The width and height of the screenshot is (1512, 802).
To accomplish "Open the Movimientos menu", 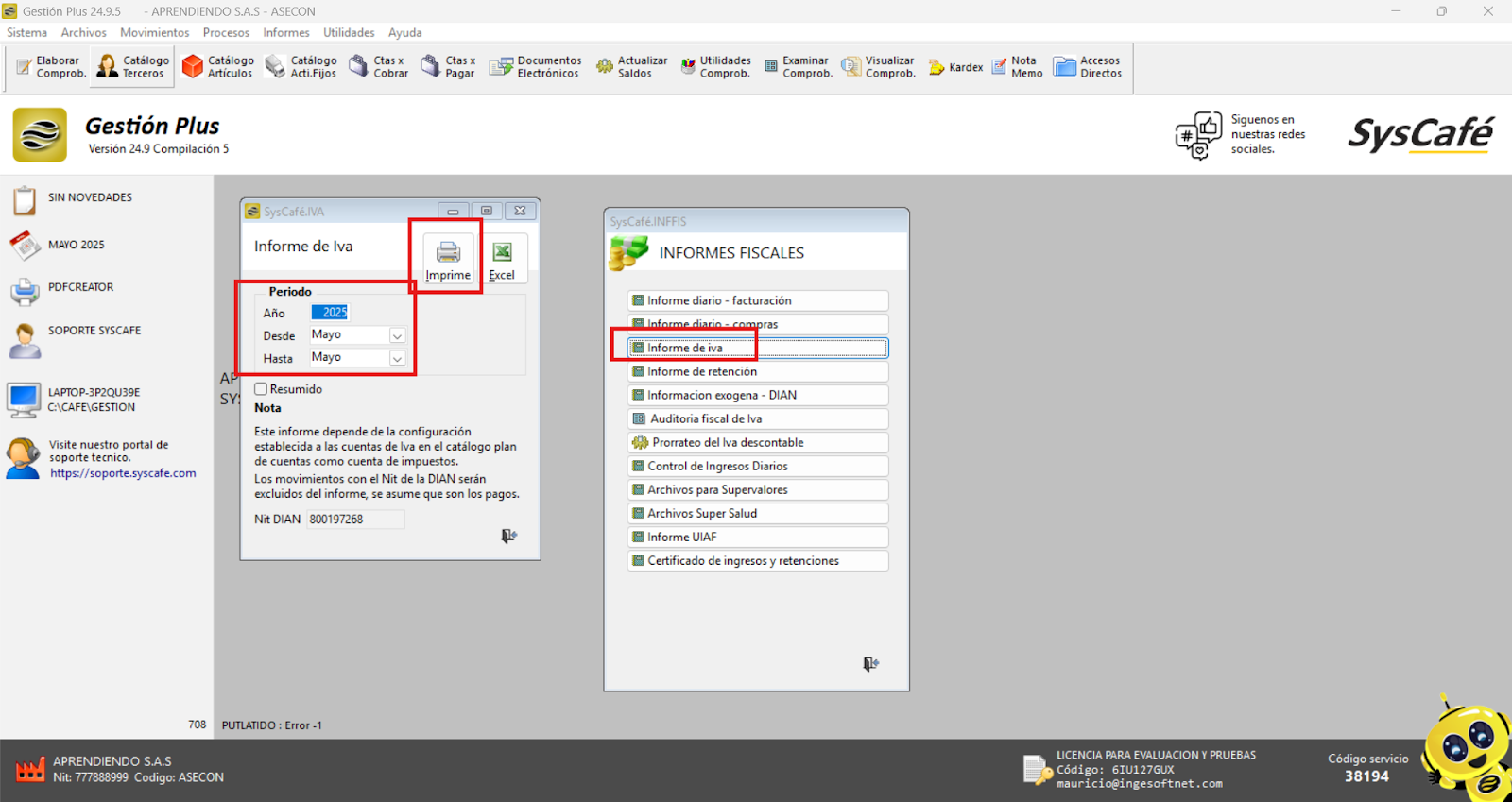I will (x=154, y=32).
